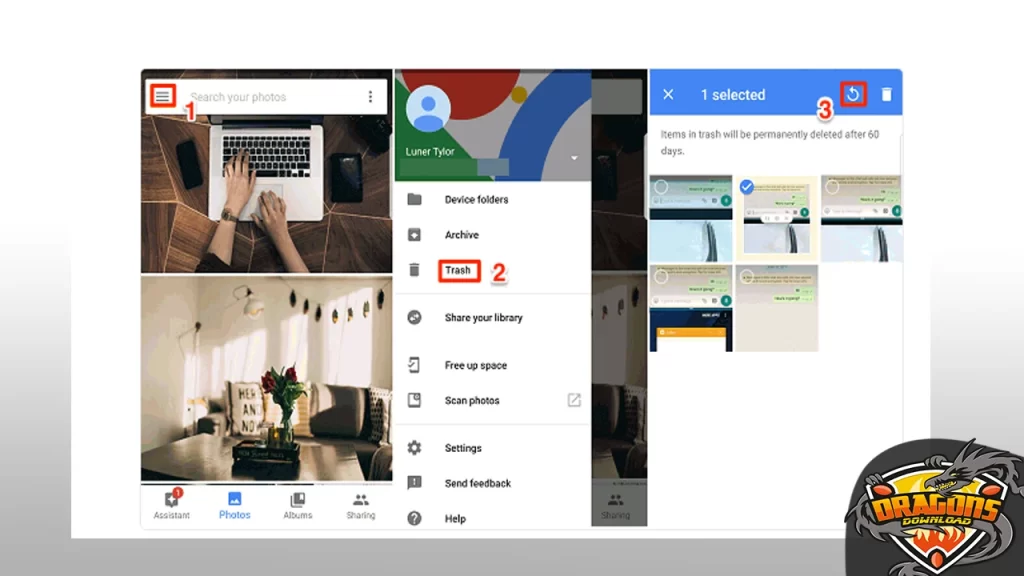Open the Trash folder

[x=458, y=270]
